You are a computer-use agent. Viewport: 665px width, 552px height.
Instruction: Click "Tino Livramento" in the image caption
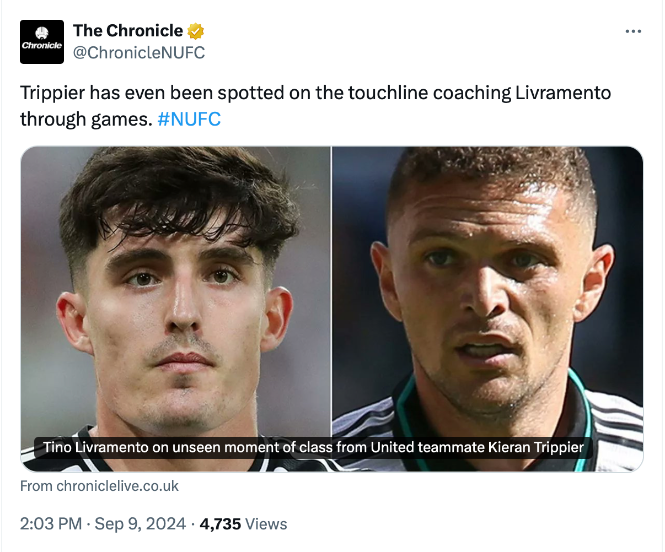96,447
